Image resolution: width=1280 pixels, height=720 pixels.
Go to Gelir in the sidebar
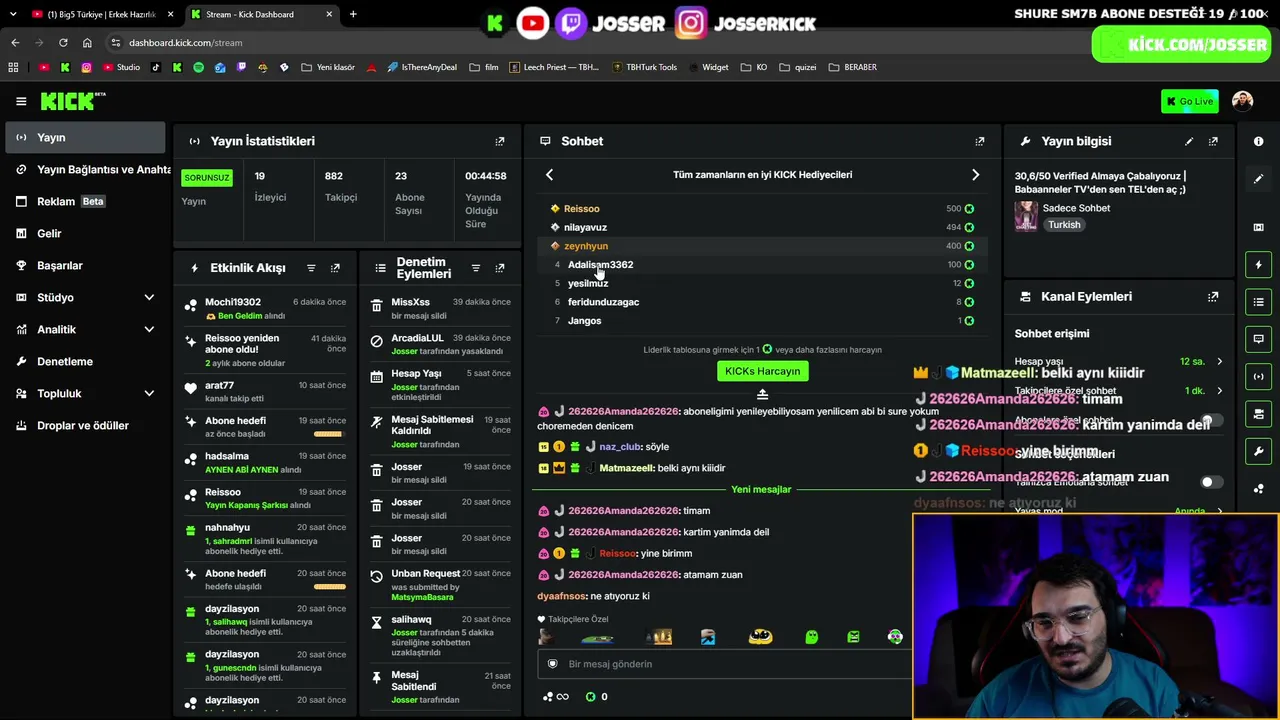click(x=85, y=233)
